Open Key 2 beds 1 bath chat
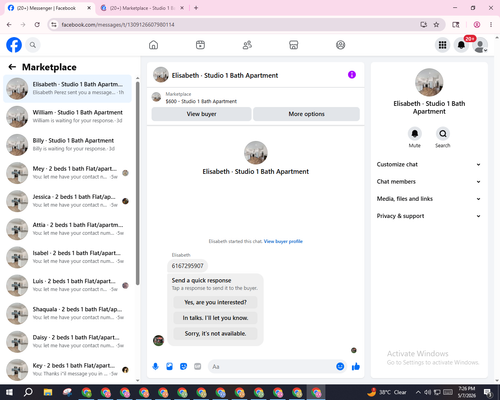 point(67,370)
